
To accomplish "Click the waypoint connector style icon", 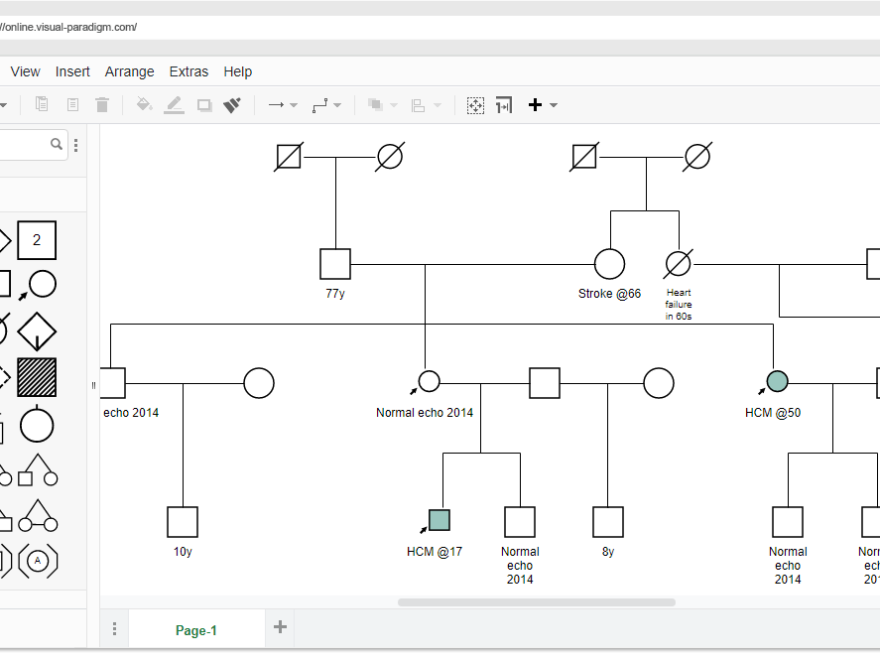I will coord(318,104).
